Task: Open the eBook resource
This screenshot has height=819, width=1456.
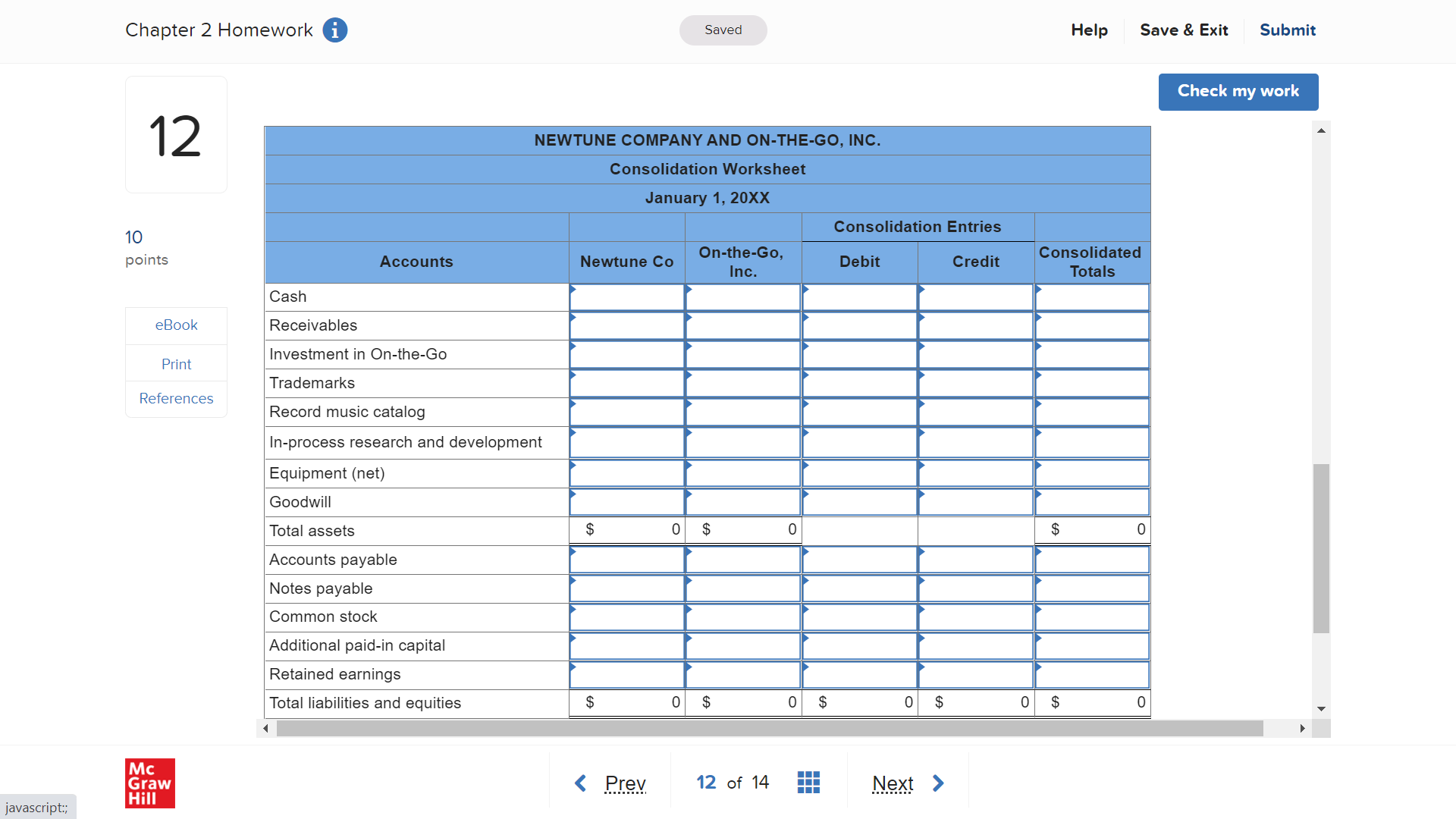Action: pos(176,325)
